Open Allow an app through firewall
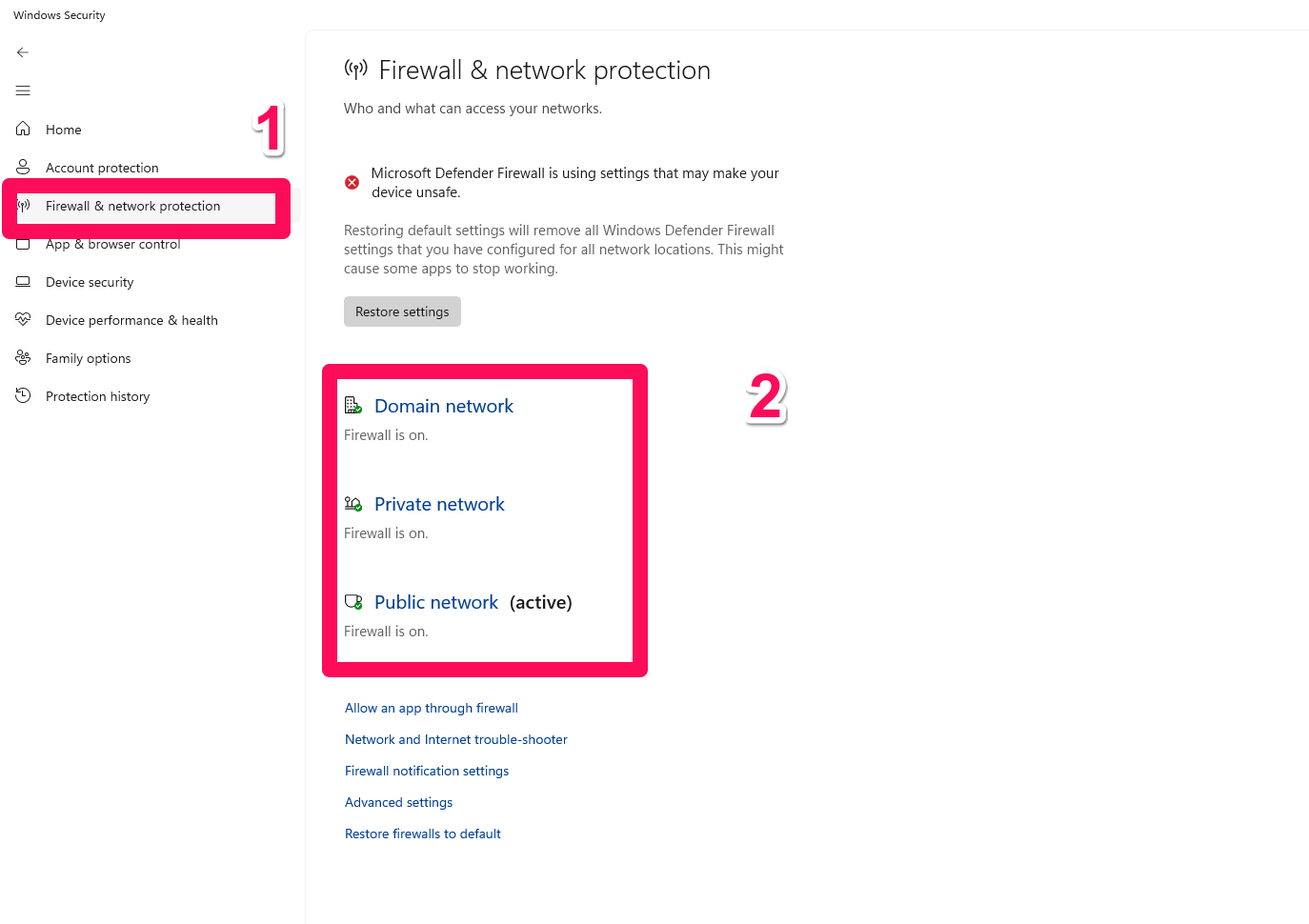This screenshot has height=924, width=1309. click(x=431, y=708)
